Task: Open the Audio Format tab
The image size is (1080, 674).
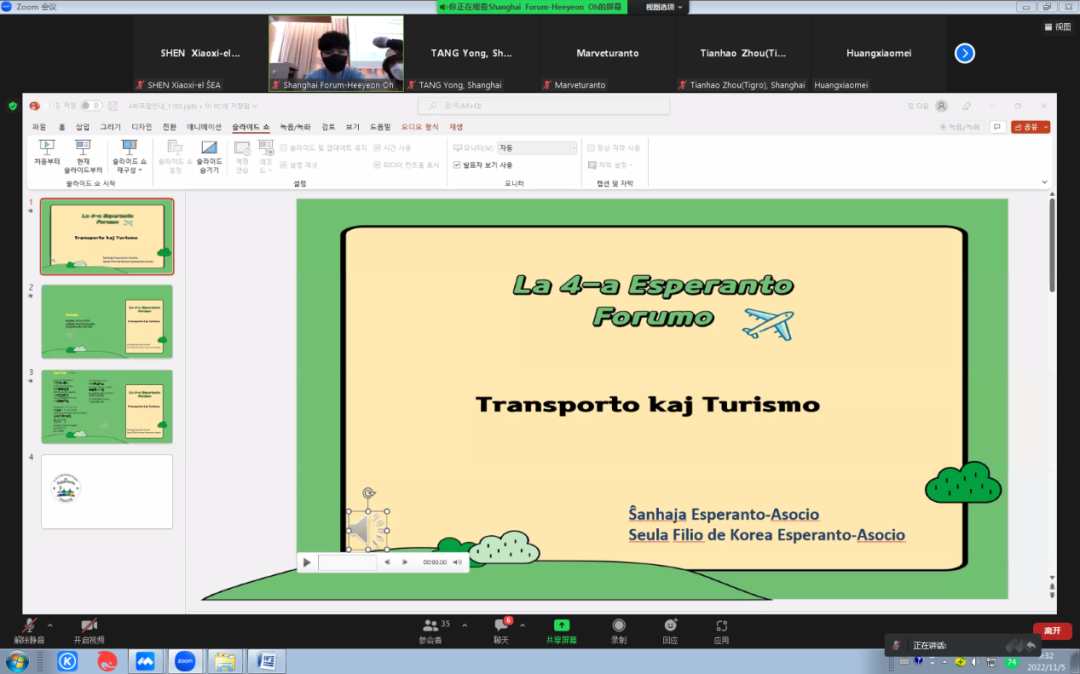Action: pyautogui.click(x=419, y=127)
